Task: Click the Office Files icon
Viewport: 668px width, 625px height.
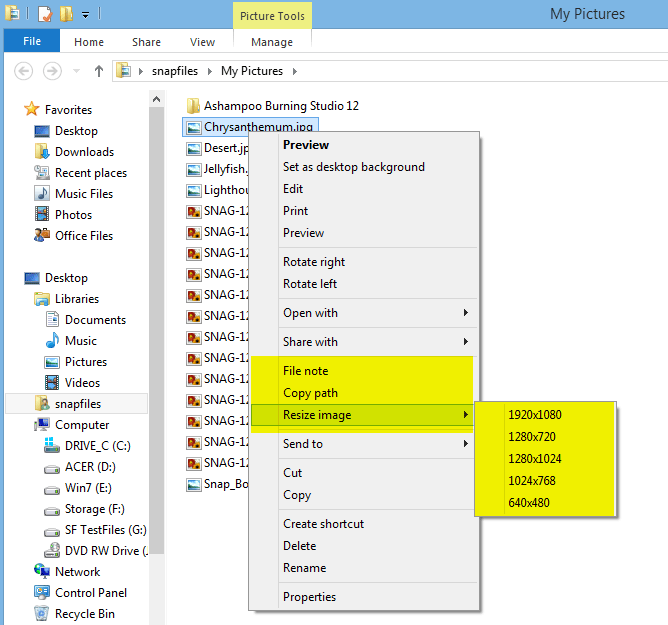Action: (42, 235)
